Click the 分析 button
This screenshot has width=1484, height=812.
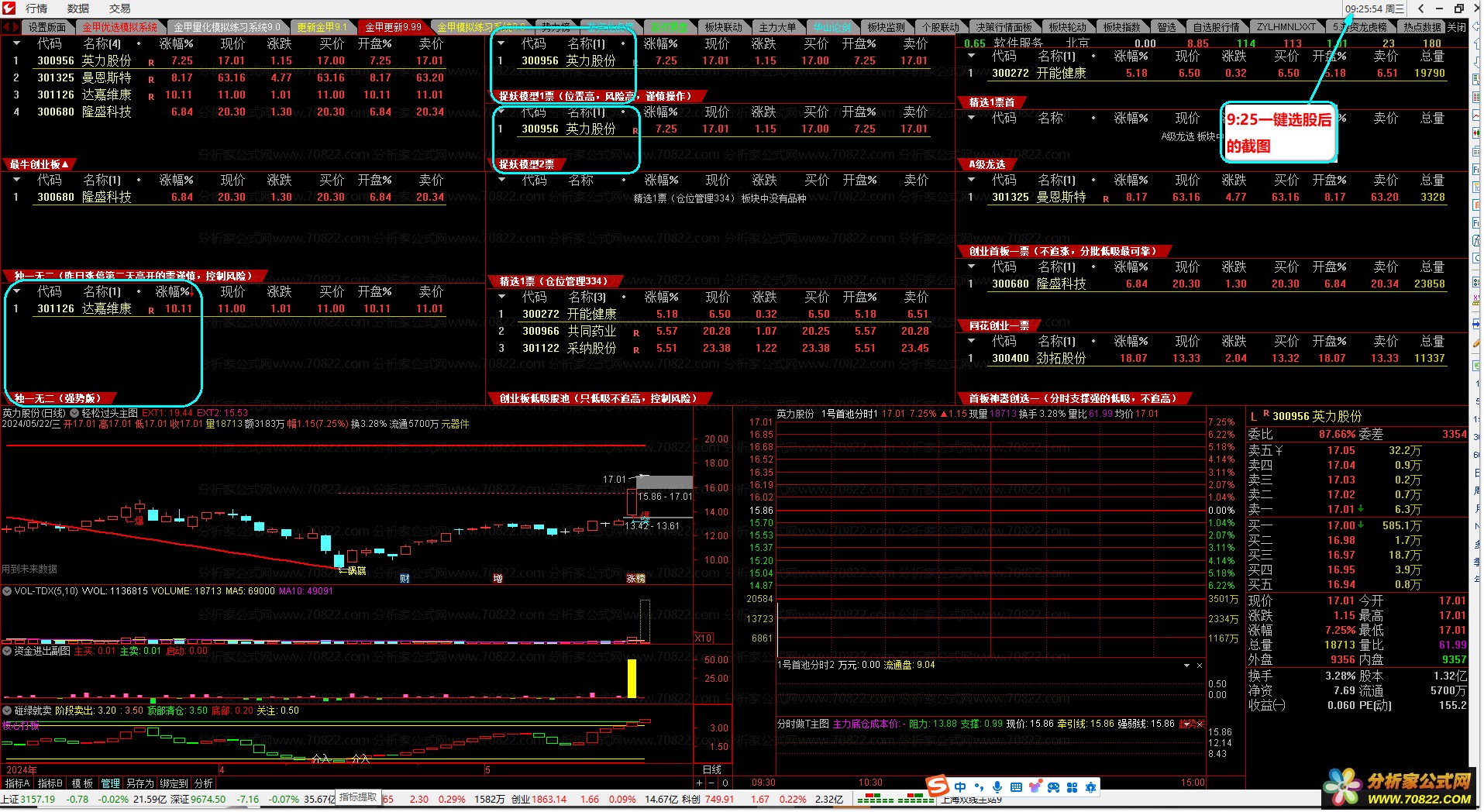point(204,783)
